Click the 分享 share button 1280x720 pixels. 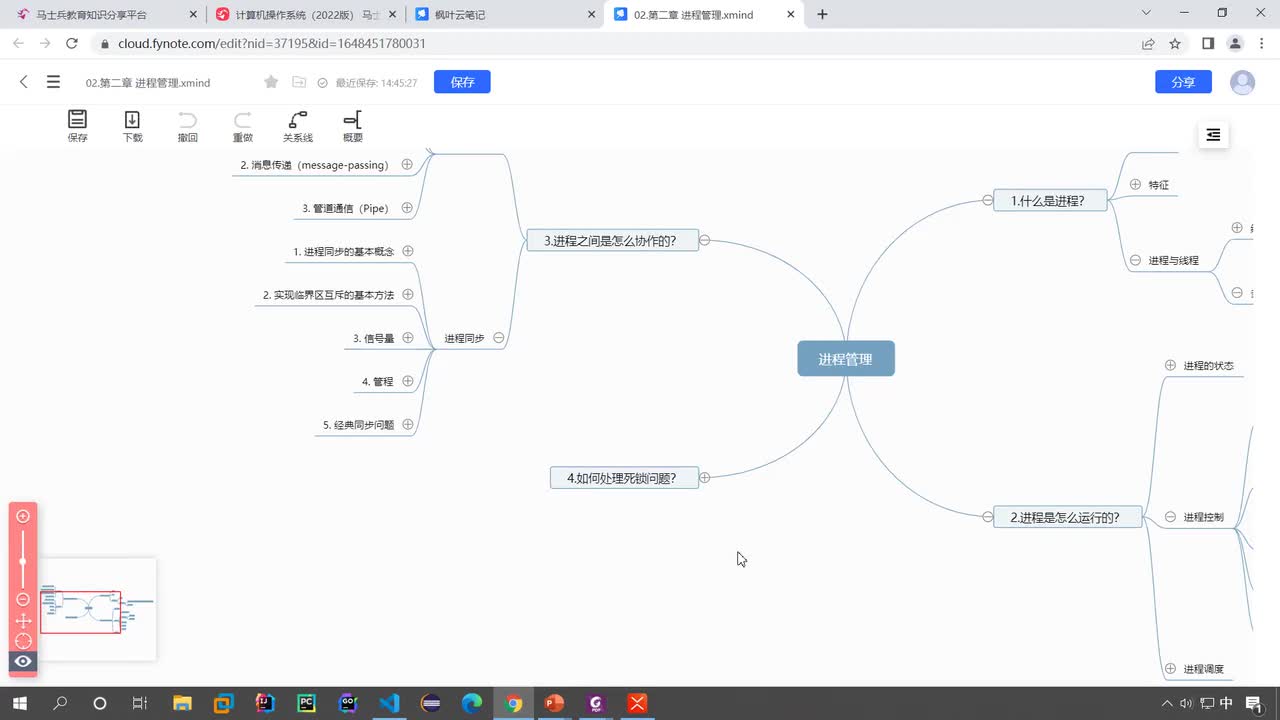[1183, 82]
